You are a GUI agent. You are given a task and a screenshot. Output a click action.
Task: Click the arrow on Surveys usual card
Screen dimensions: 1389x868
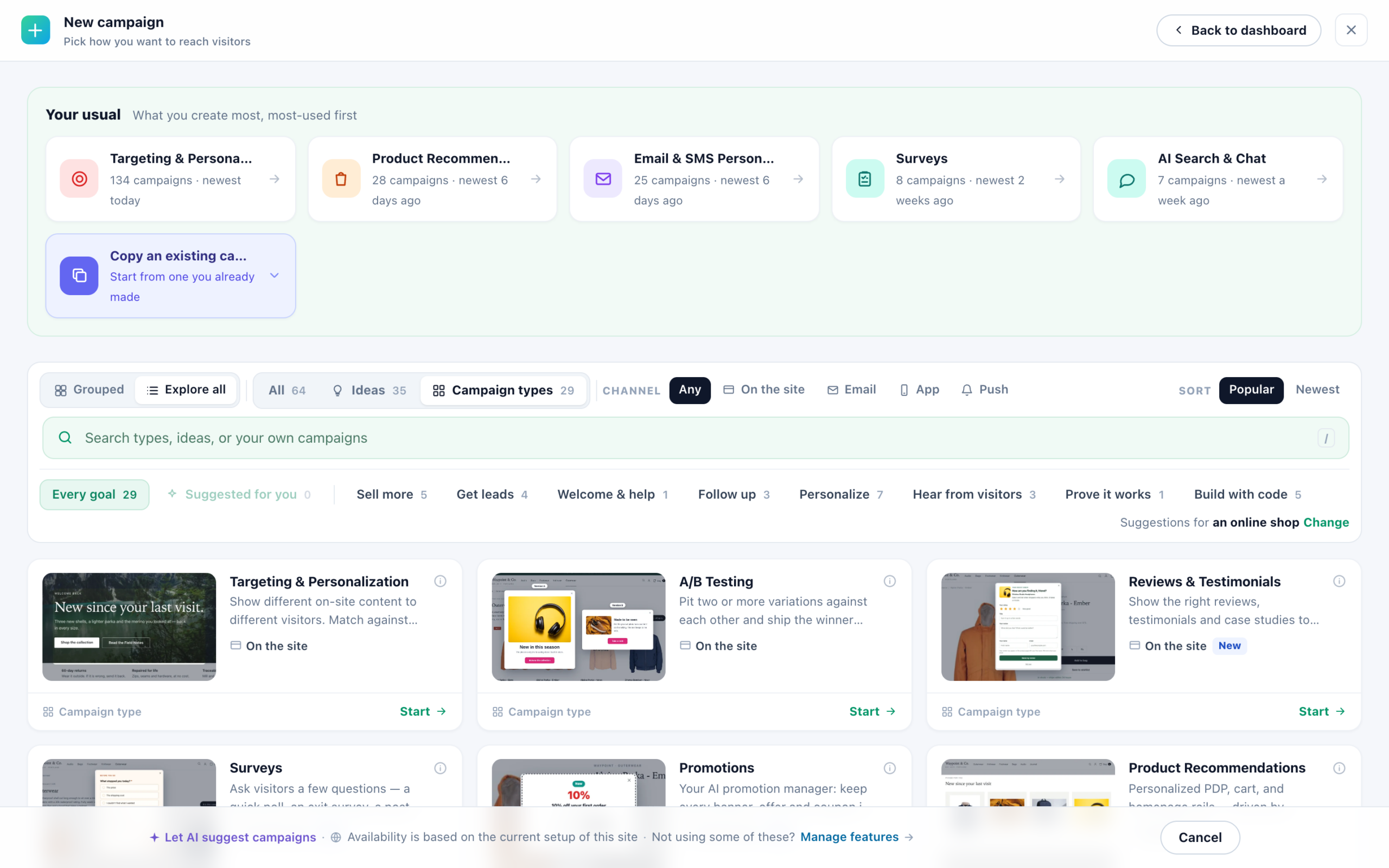coord(1060,179)
